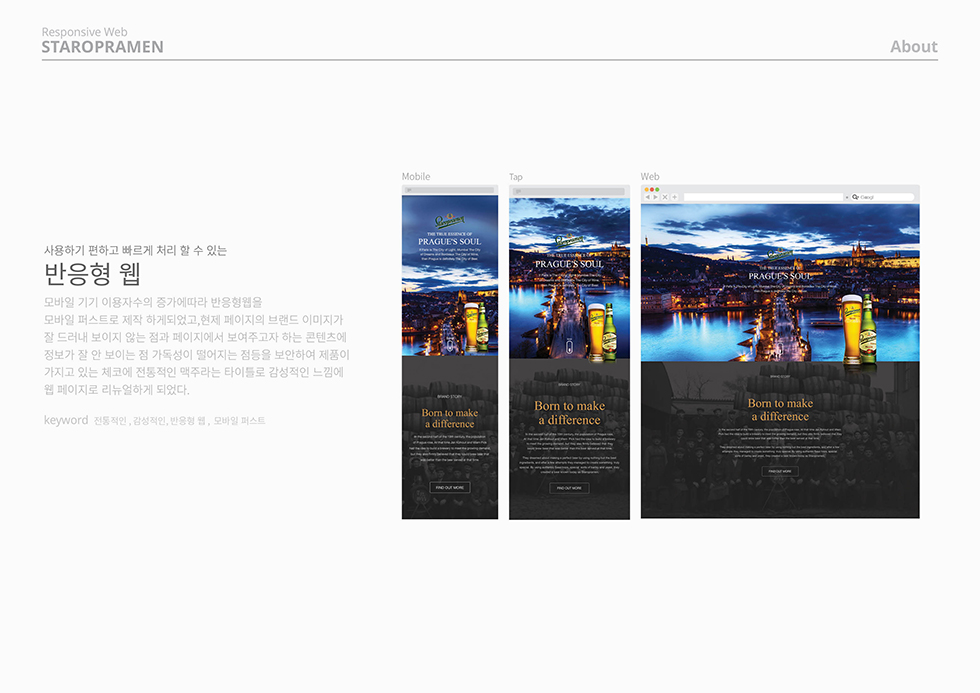Click the forward arrow in Web browser mockup
980x693 pixels.
pos(655,197)
